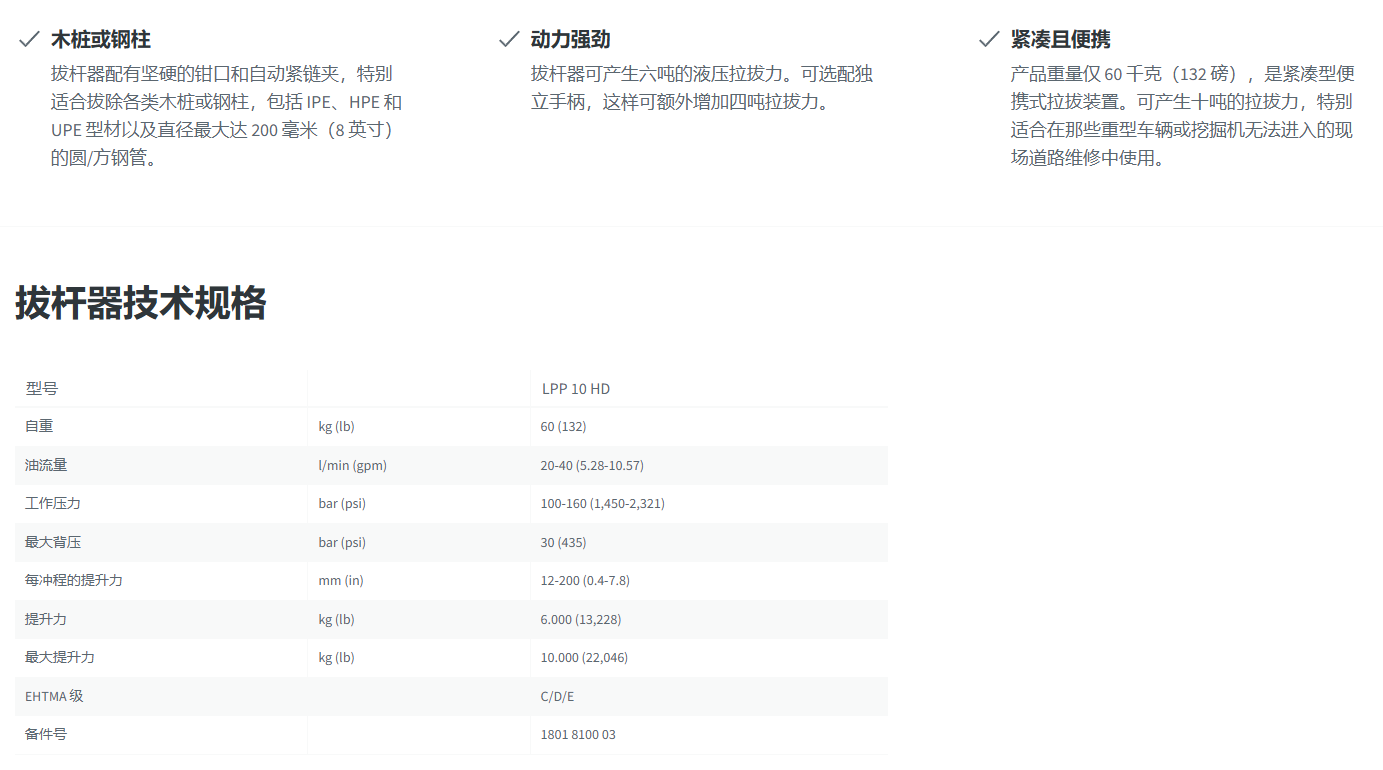Click bar (psi) unit in 工作压力 row
Viewport: 1383px width, 770px height.
pos(342,504)
